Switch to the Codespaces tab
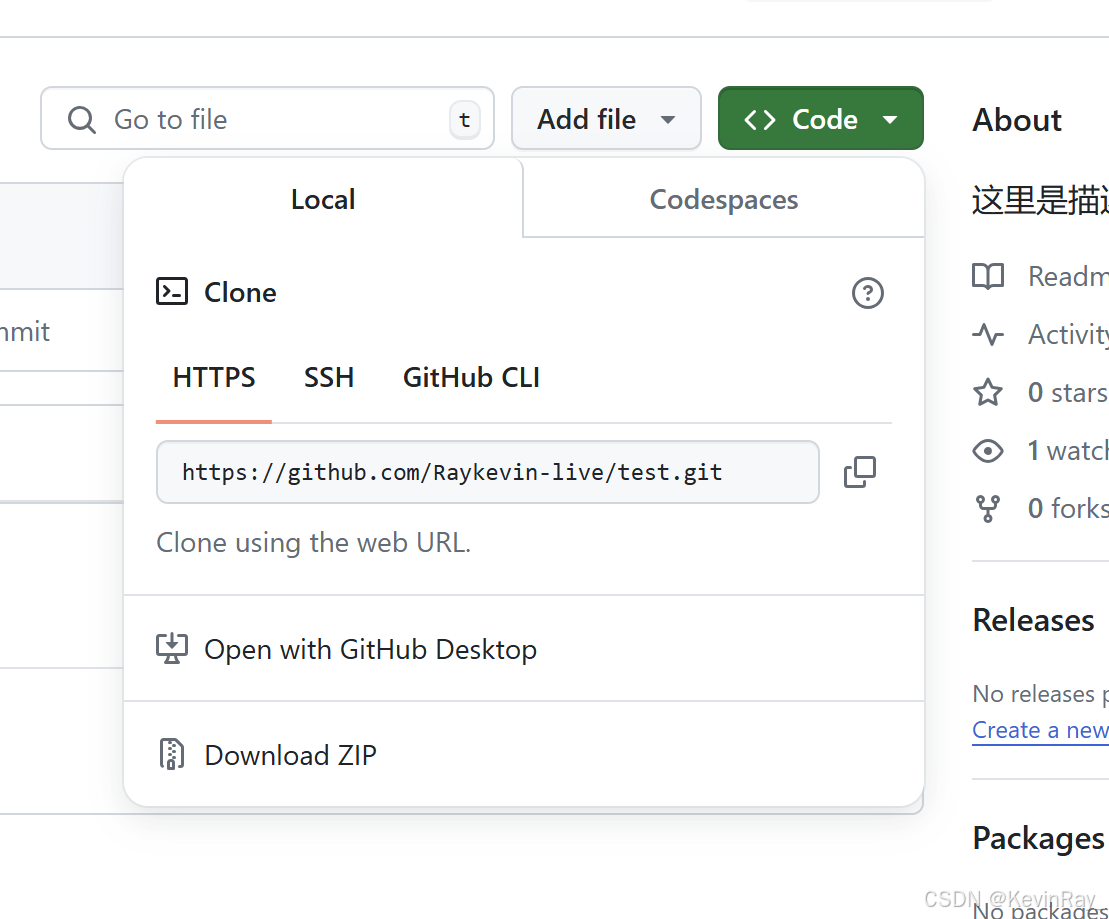 pyautogui.click(x=724, y=200)
